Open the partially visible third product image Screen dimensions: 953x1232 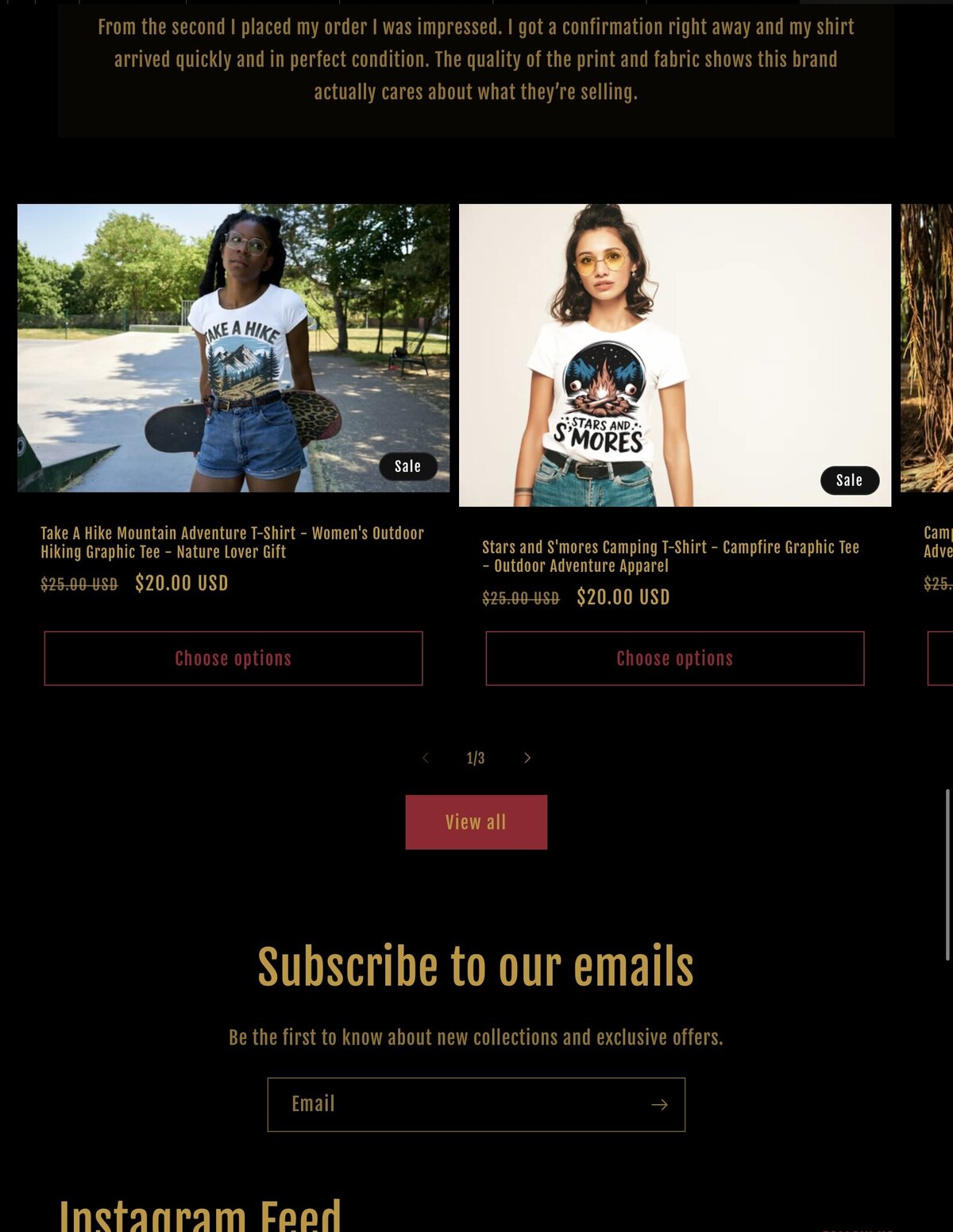coord(927,348)
